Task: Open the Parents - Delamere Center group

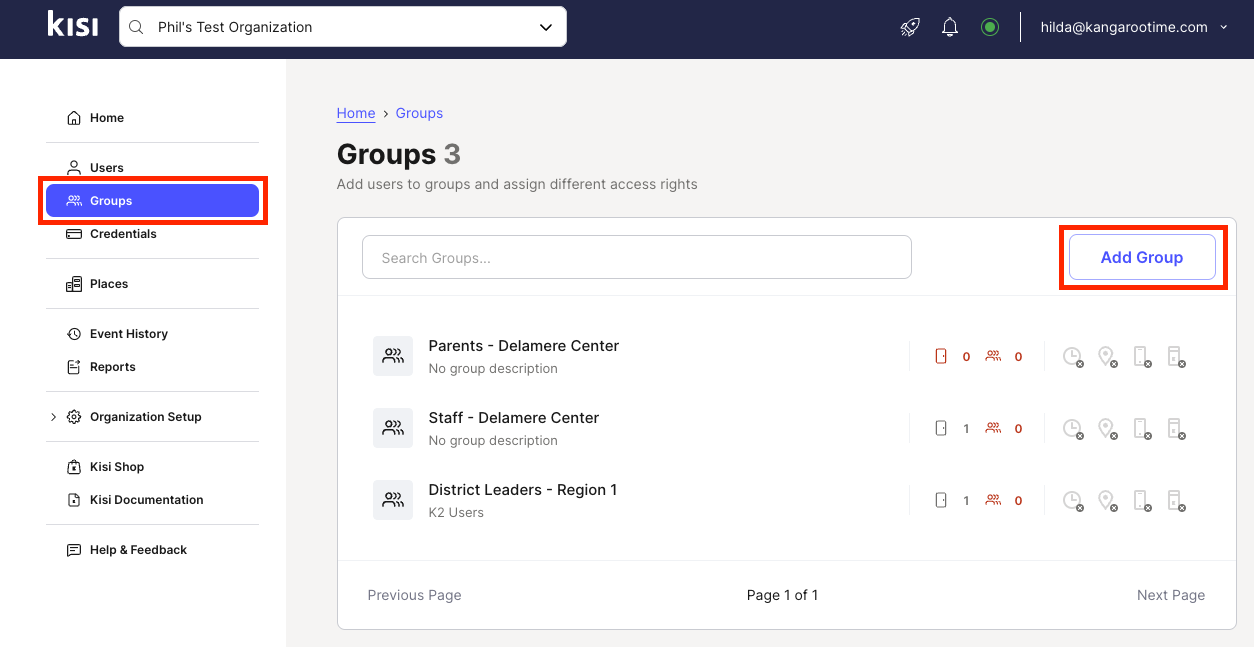Action: coord(523,346)
